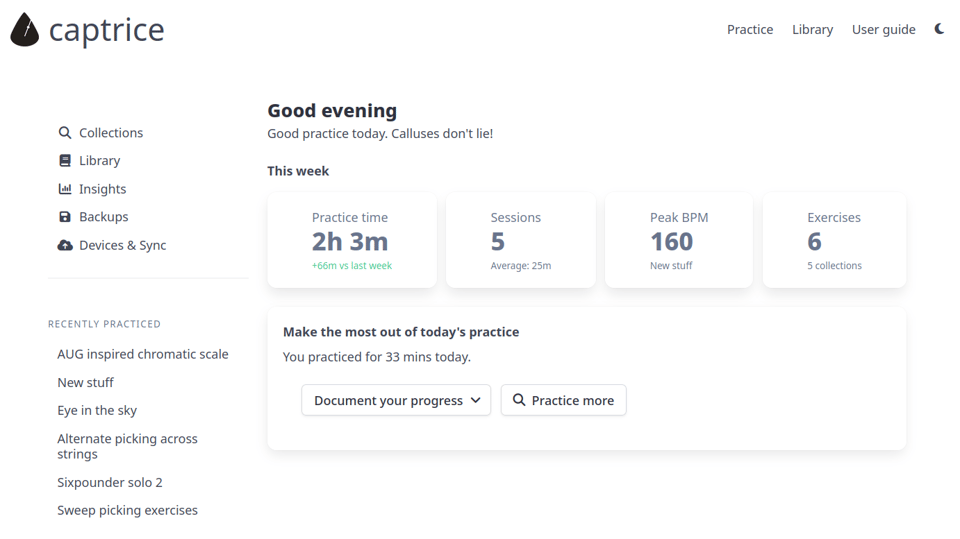The width and height of the screenshot is (960, 539).
Task: Open the Practice menu in top navigation
Action: (x=750, y=29)
